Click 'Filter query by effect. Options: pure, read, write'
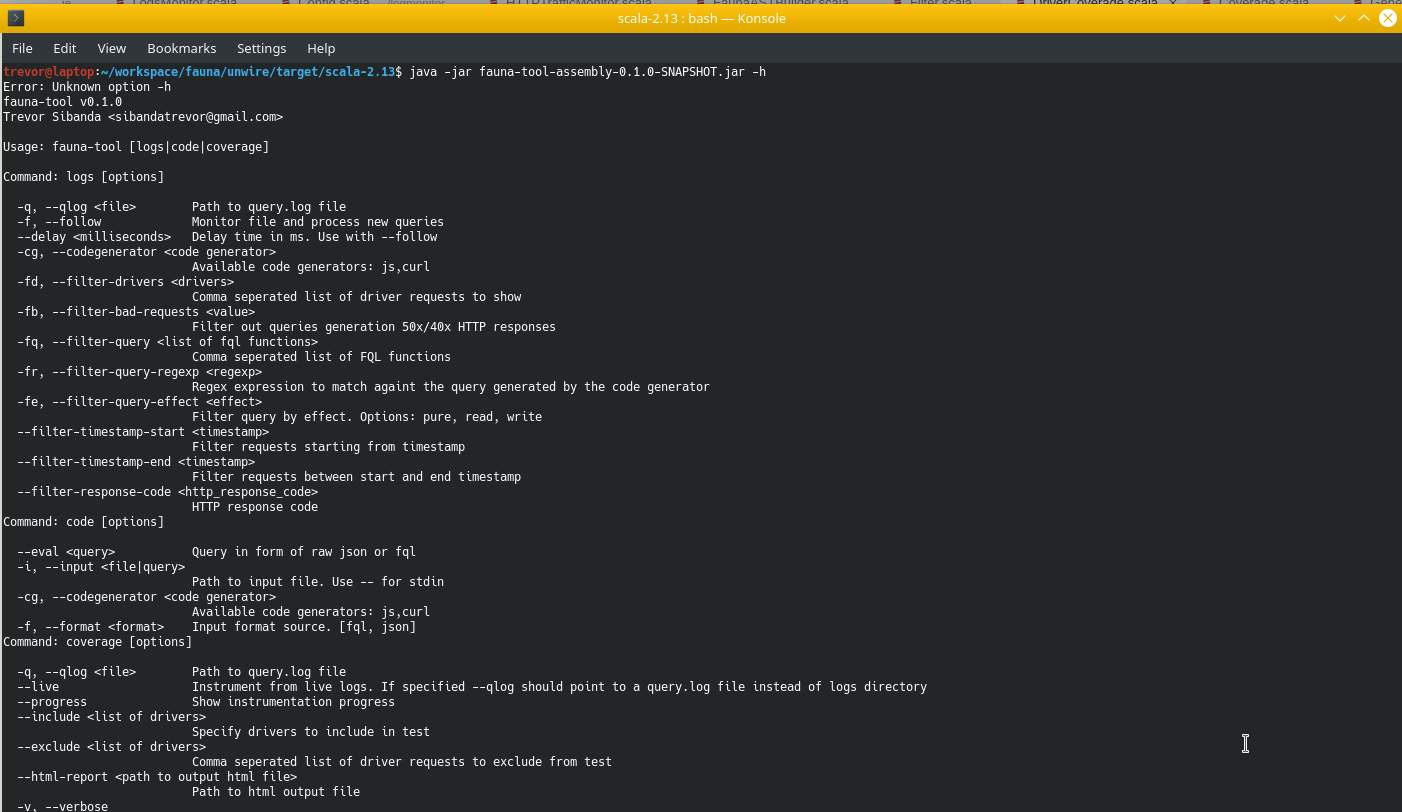This screenshot has height=812, width=1402. tap(367, 417)
